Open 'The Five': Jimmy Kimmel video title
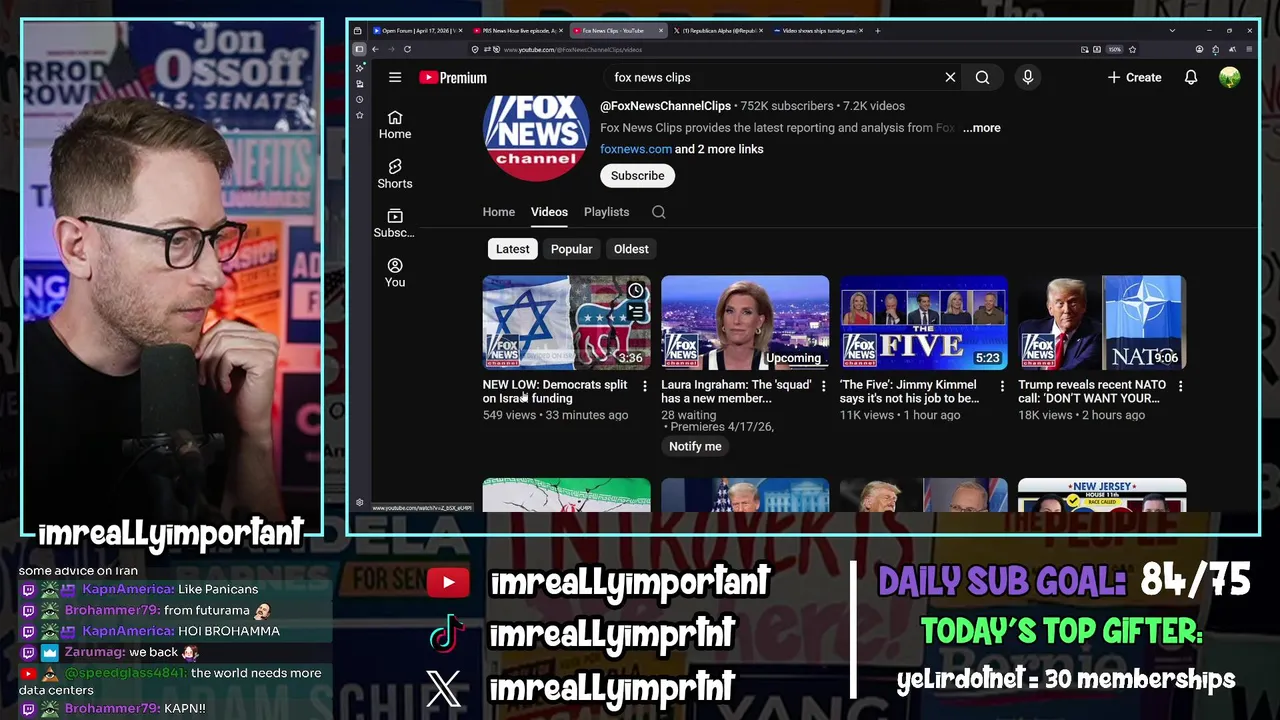The height and width of the screenshot is (720, 1280). [910, 391]
